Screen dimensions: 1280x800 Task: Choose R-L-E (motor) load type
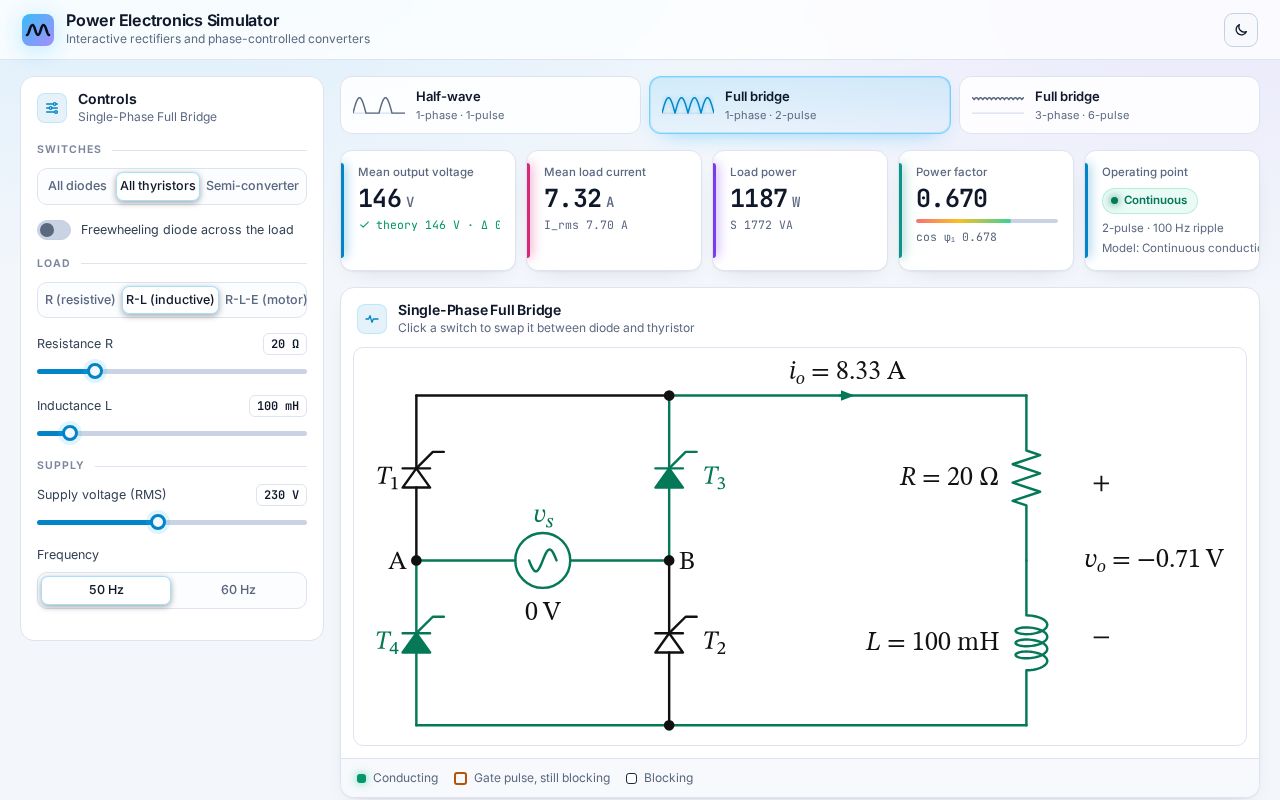pos(263,300)
